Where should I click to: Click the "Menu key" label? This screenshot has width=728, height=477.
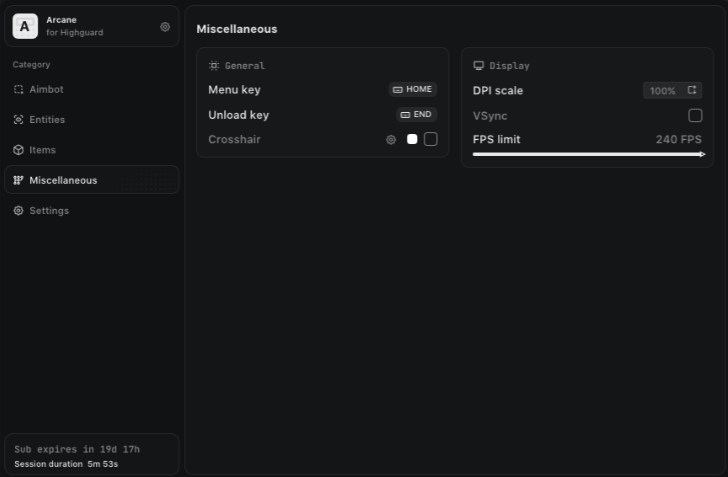pos(234,90)
